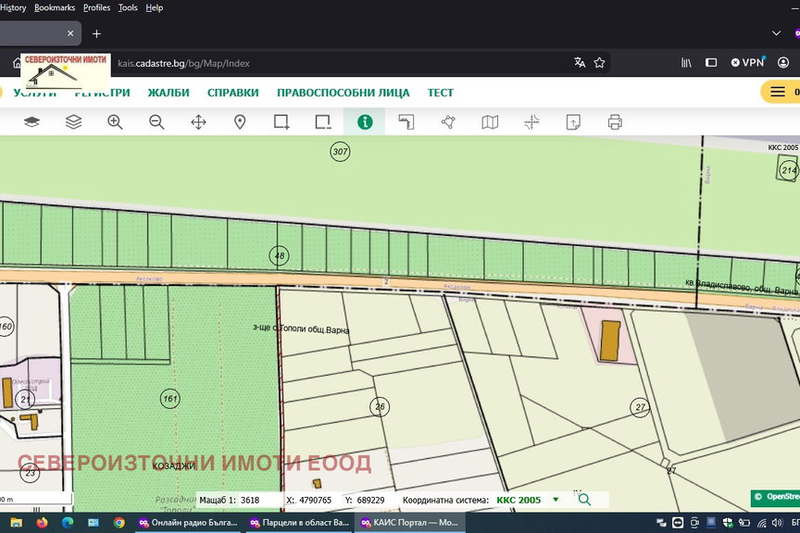Open Google Chrome from taskbar
800x533 pixels.
click(119, 522)
